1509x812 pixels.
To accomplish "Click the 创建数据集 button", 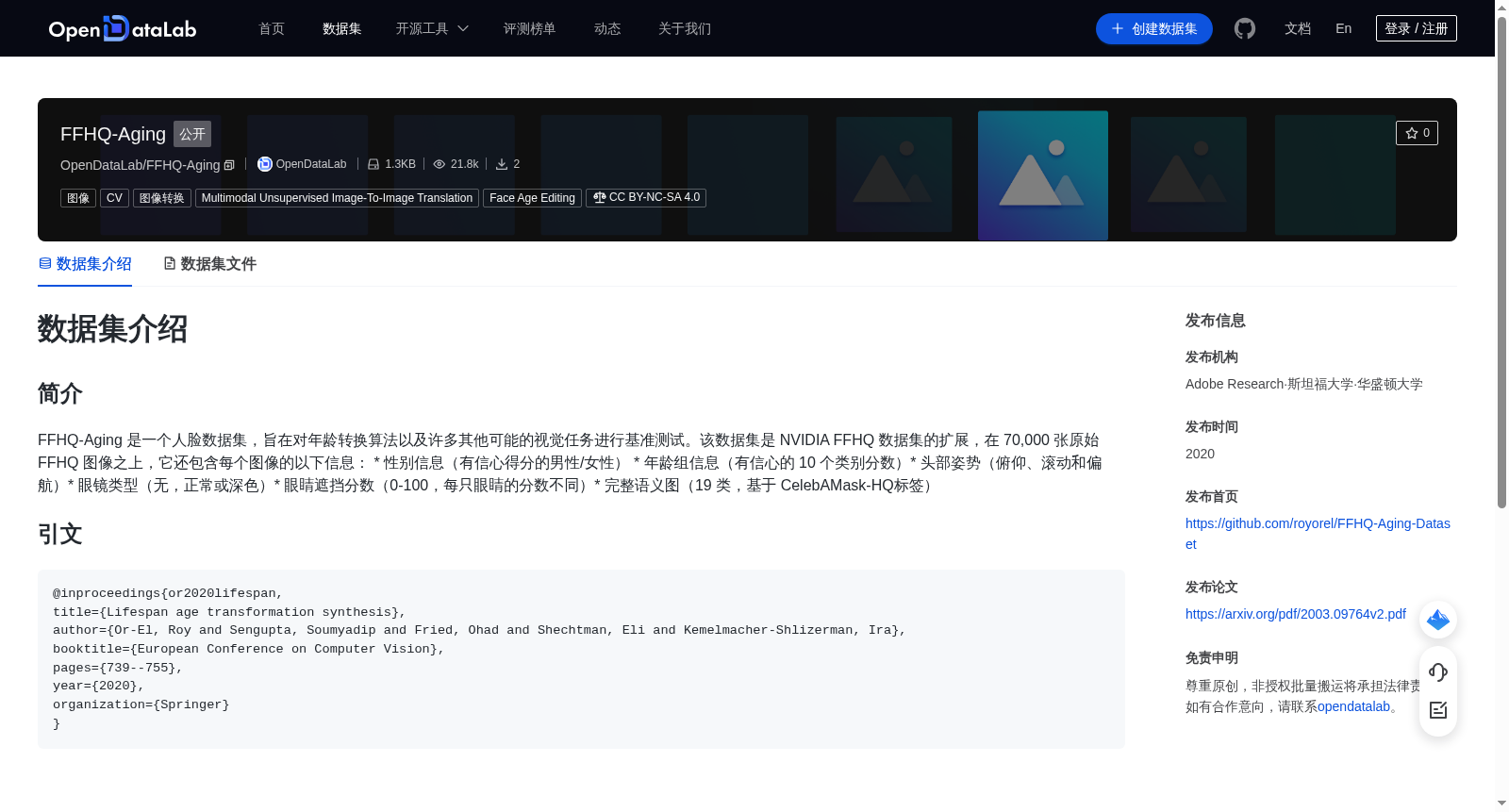I will pos(1154,28).
